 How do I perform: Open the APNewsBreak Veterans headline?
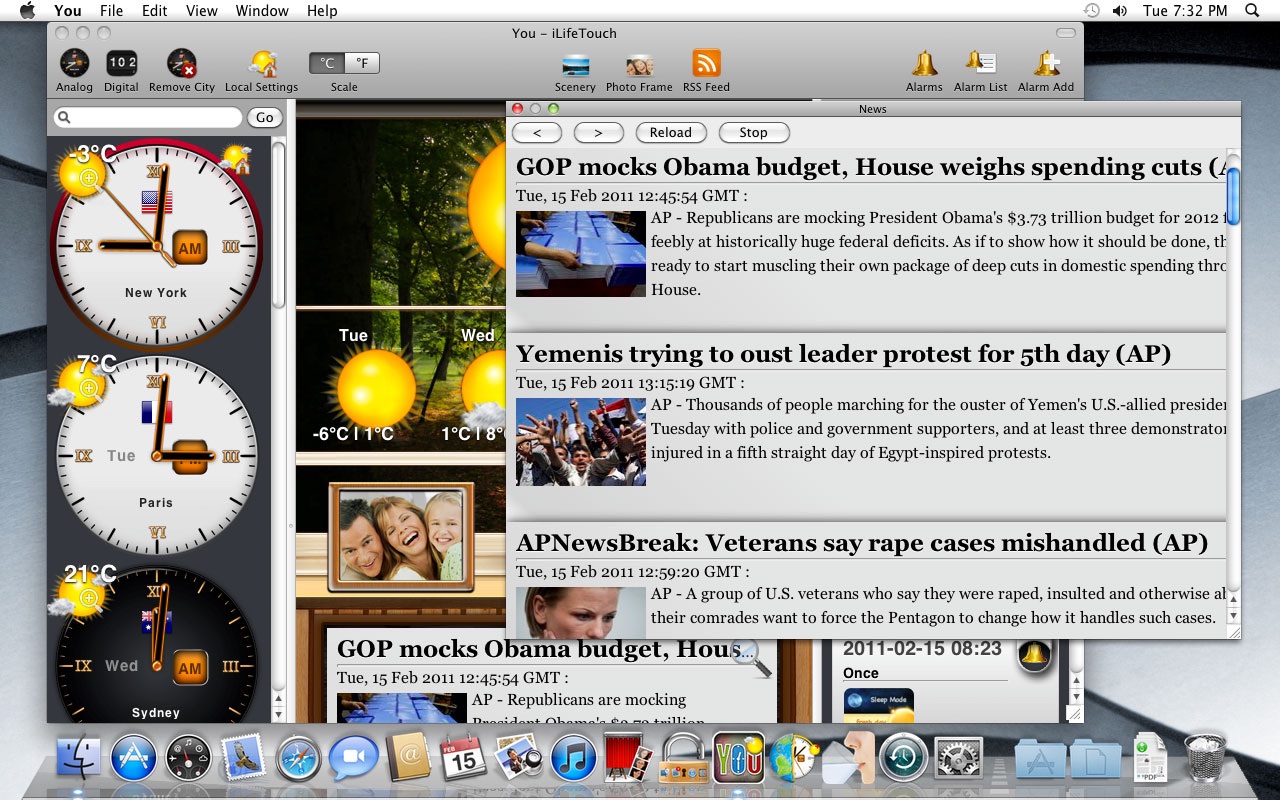point(862,543)
